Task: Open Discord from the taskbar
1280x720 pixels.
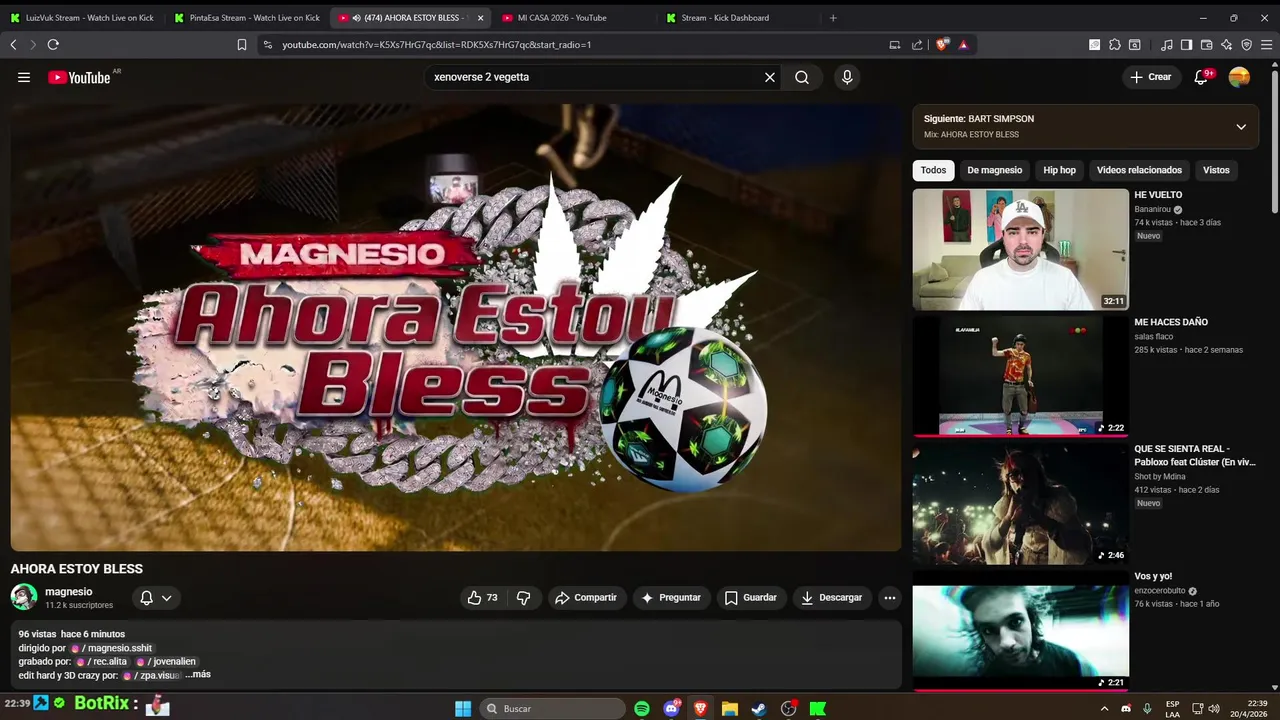Action: (x=671, y=708)
